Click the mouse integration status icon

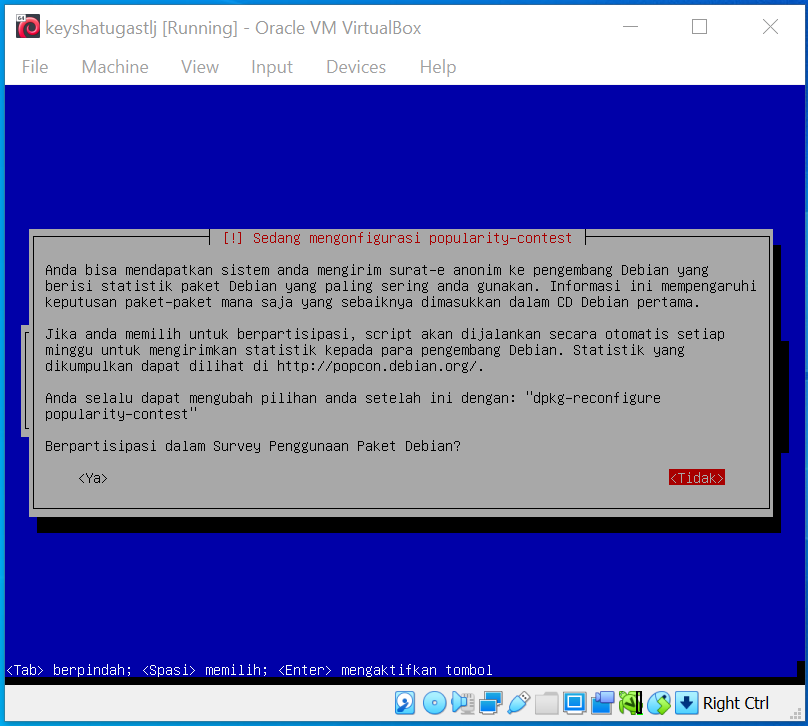point(659,703)
